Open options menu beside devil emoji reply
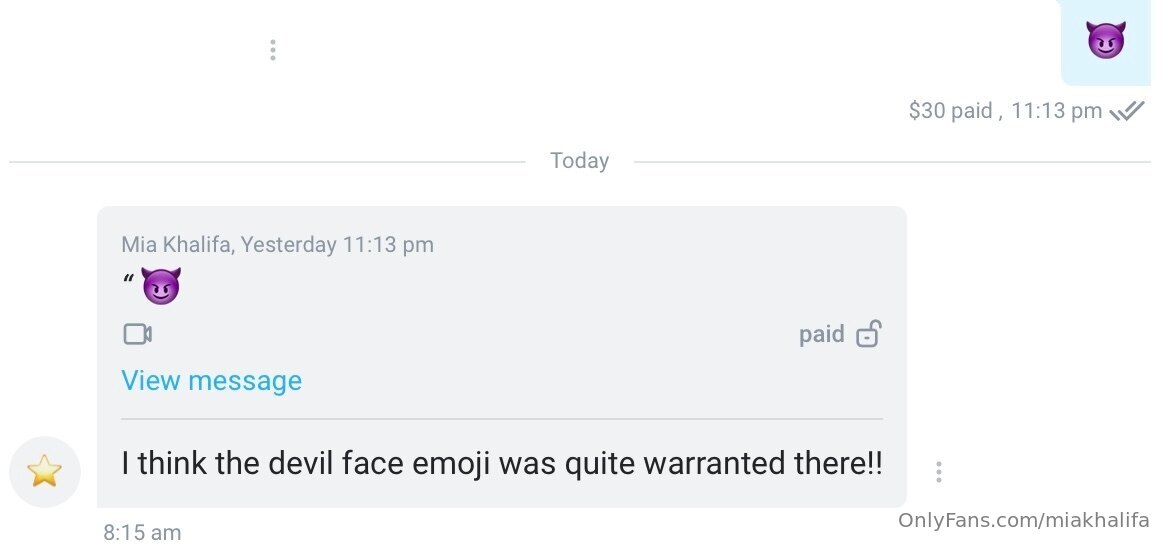Viewport: 1163px width, 545px height. coord(938,472)
